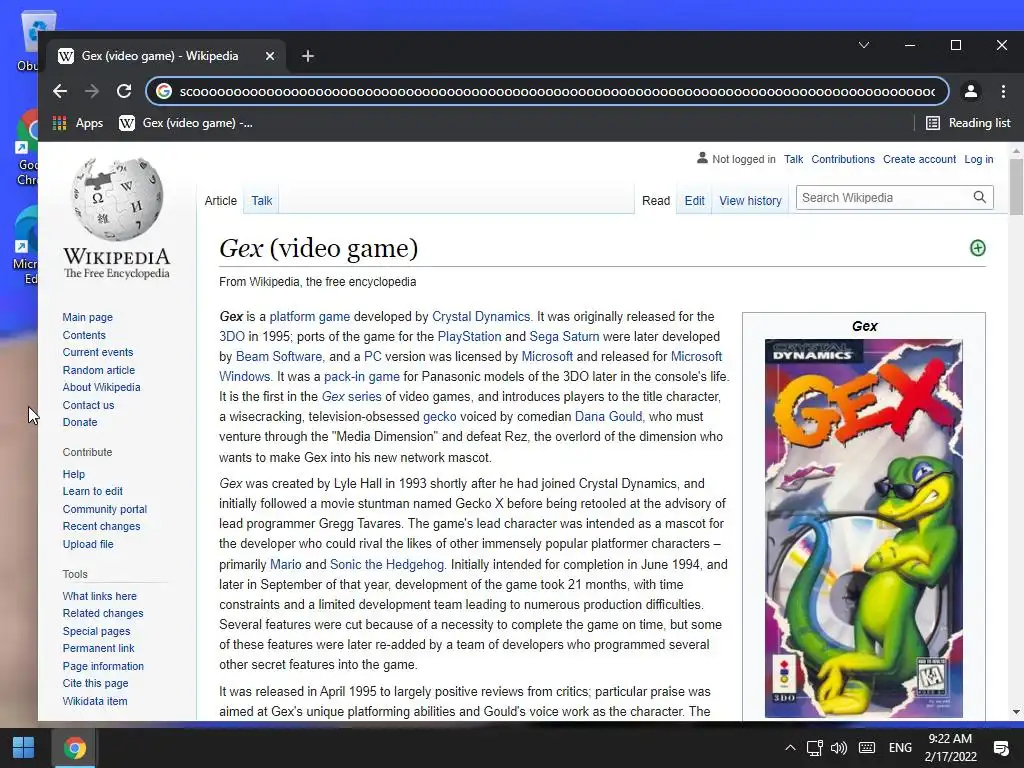
Task: Follow the pack-in game link
Action: tap(362, 376)
